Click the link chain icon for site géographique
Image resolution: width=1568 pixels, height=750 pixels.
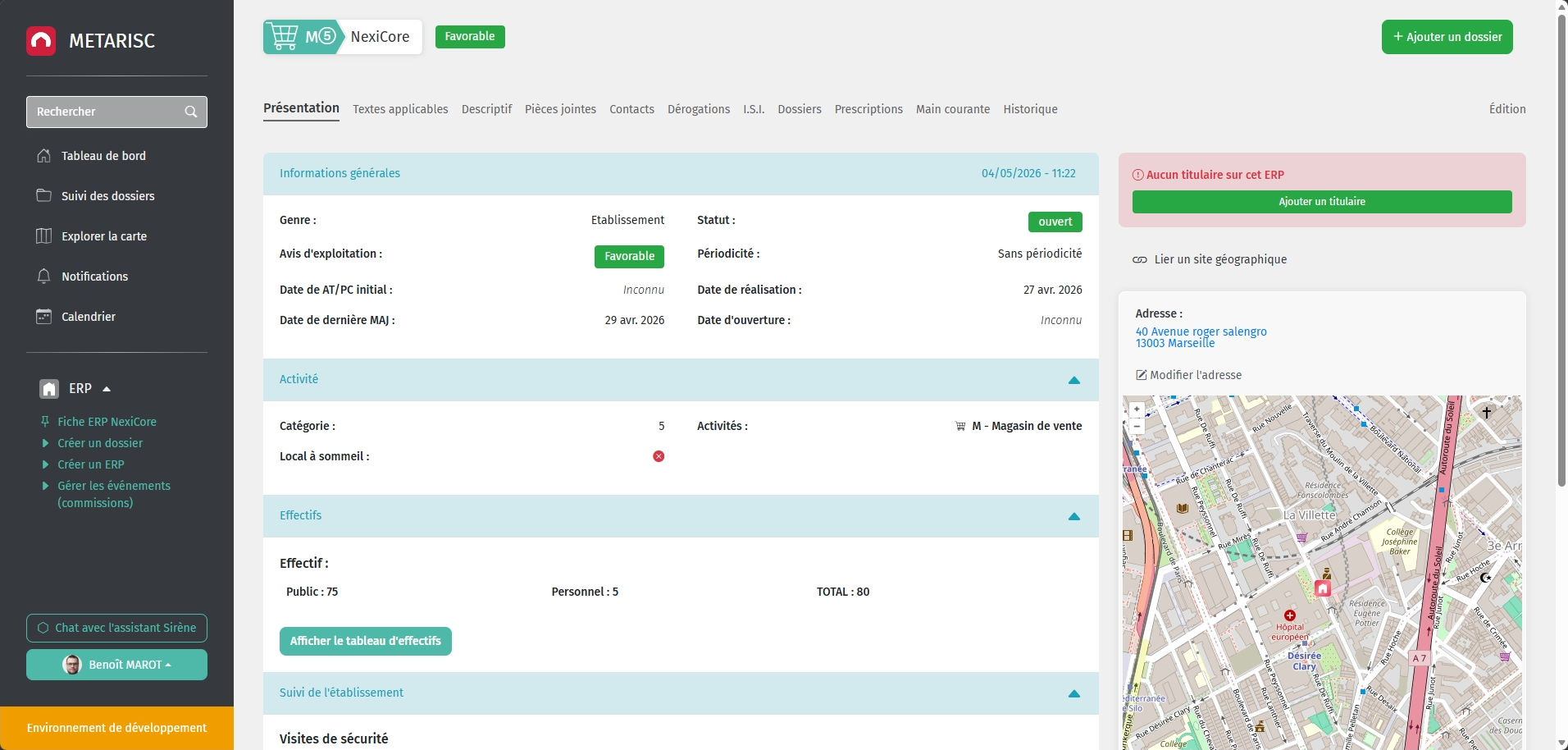coord(1140,259)
